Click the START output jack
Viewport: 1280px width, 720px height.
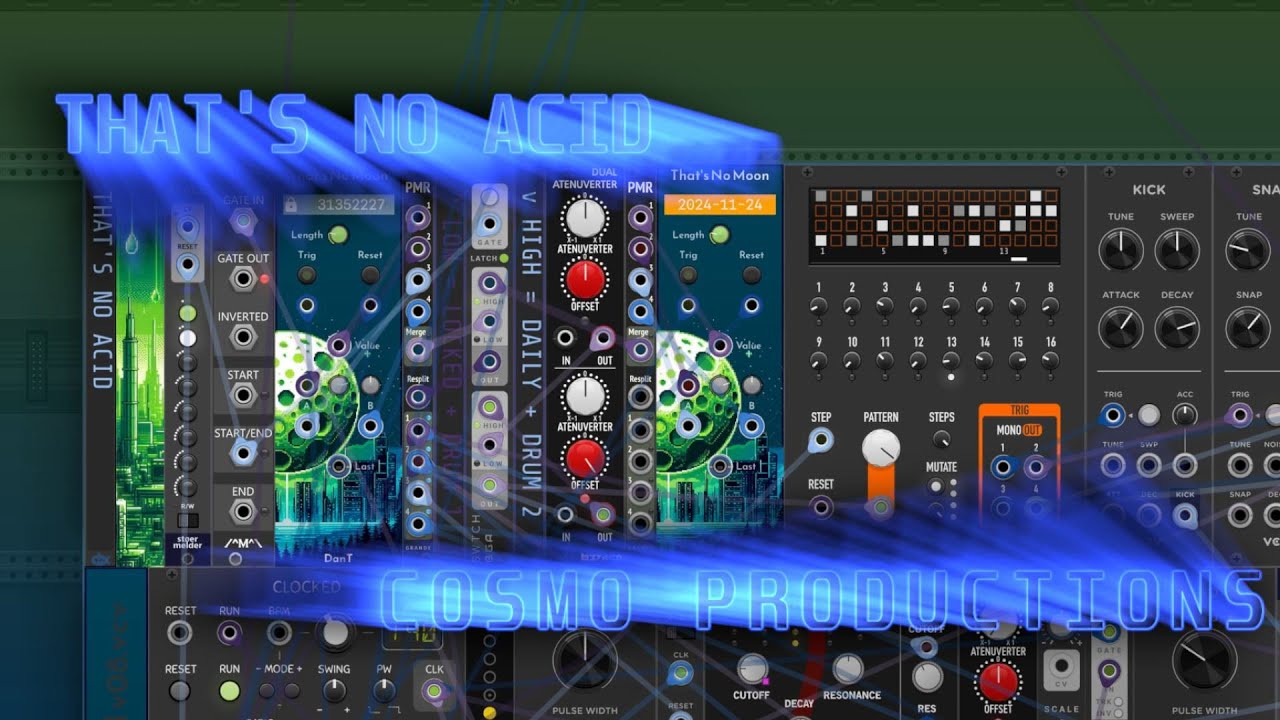pyautogui.click(x=243, y=395)
